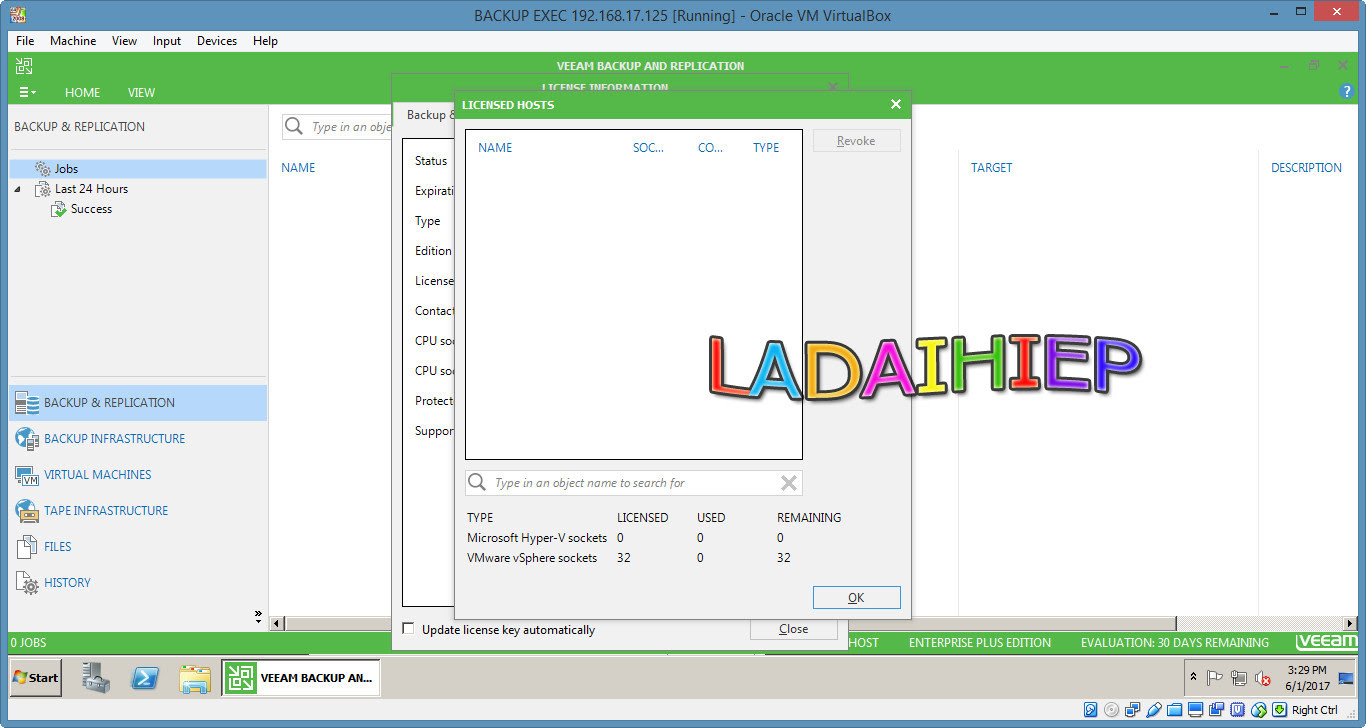Image resolution: width=1366 pixels, height=728 pixels.
Task: Click the Revoke button
Action: [856, 141]
